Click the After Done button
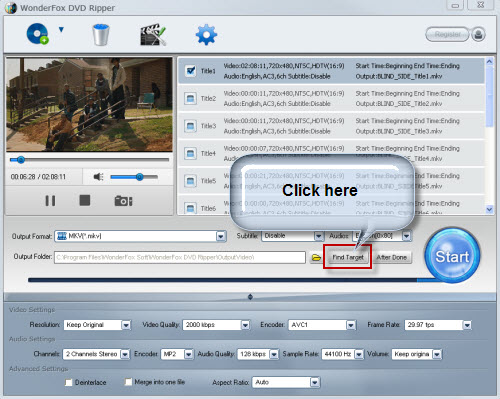 392,257
